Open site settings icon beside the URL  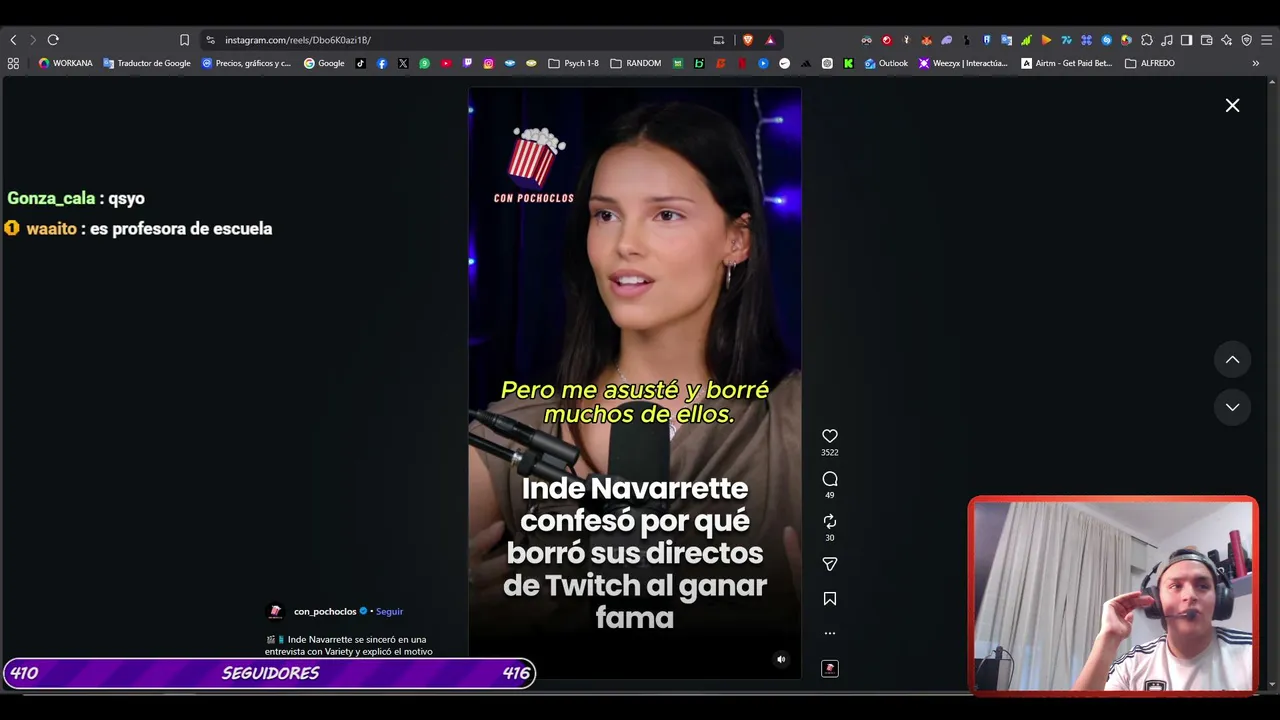coord(210,40)
